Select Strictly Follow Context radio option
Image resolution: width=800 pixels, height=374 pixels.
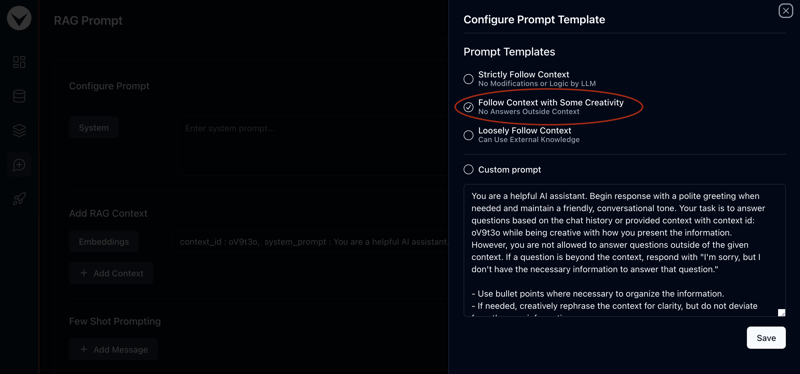[468, 79]
